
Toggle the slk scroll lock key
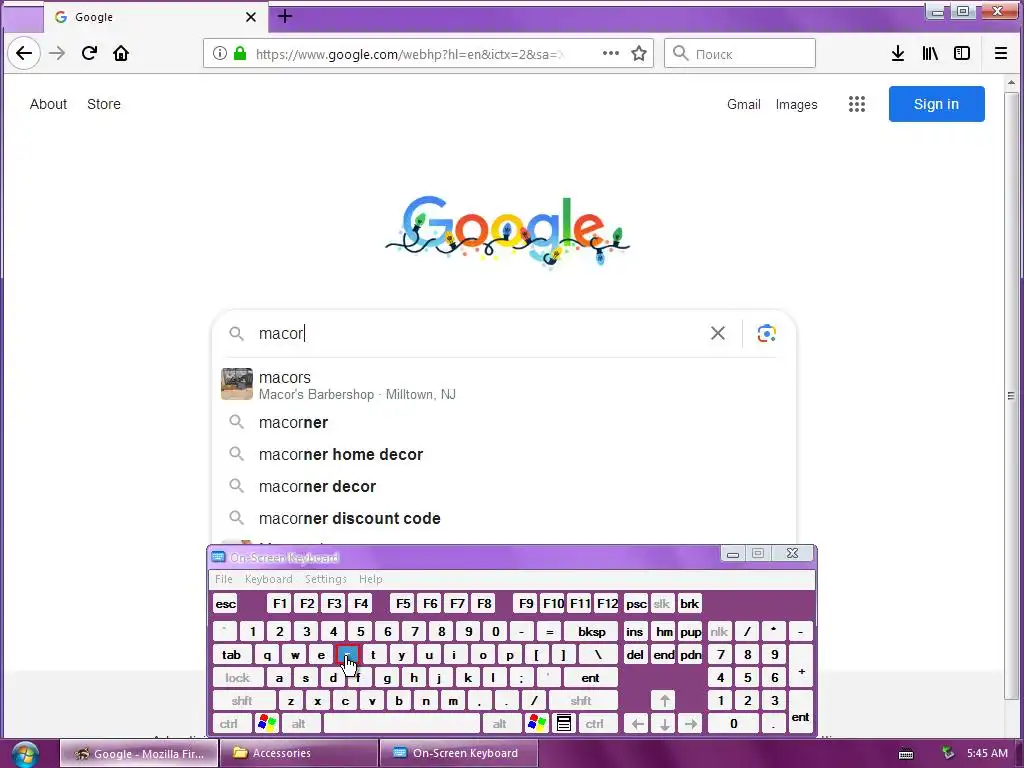[662, 603]
